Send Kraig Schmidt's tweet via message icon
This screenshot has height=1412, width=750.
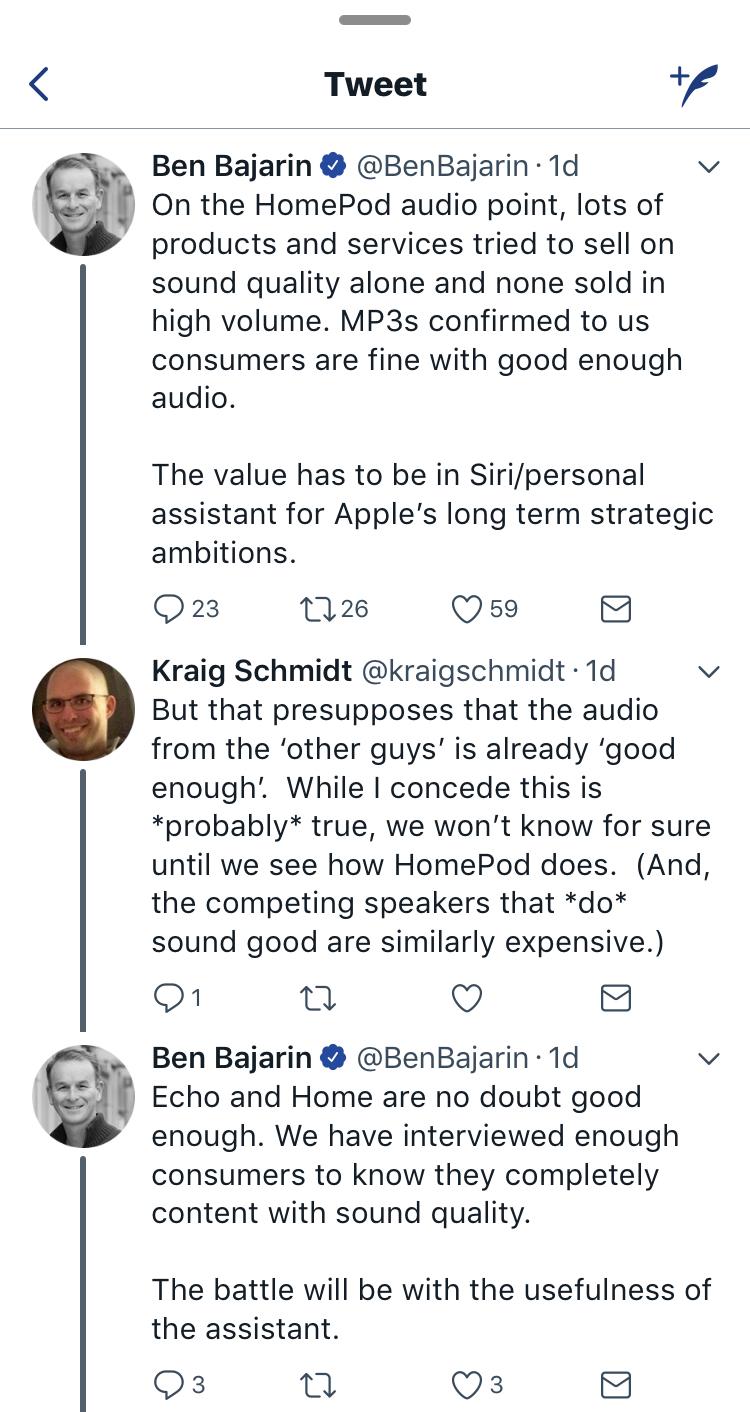[x=615, y=997]
